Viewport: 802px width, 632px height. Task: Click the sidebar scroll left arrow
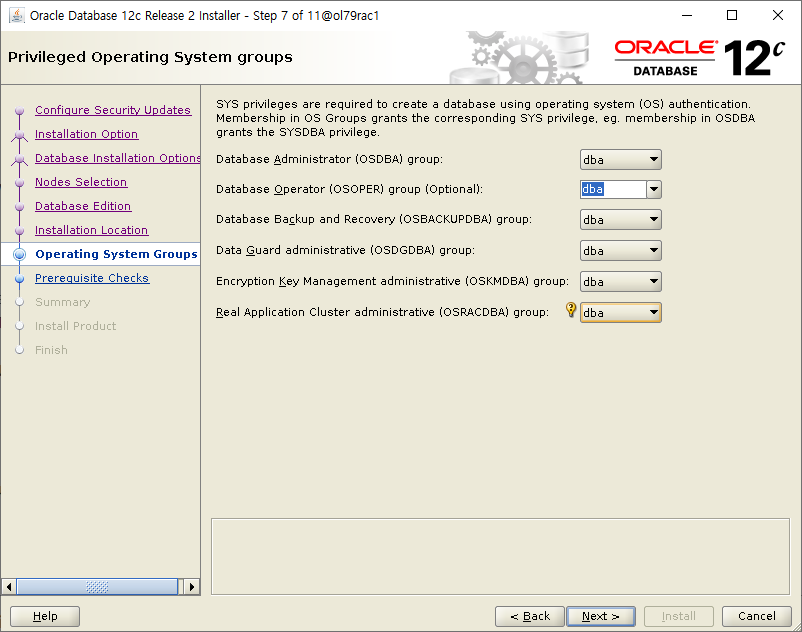9,586
